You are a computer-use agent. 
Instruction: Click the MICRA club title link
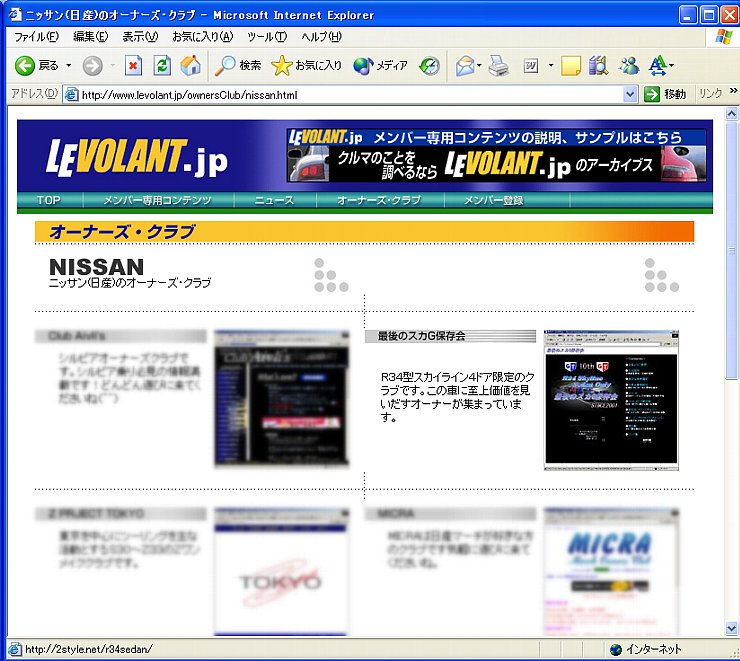point(396,513)
